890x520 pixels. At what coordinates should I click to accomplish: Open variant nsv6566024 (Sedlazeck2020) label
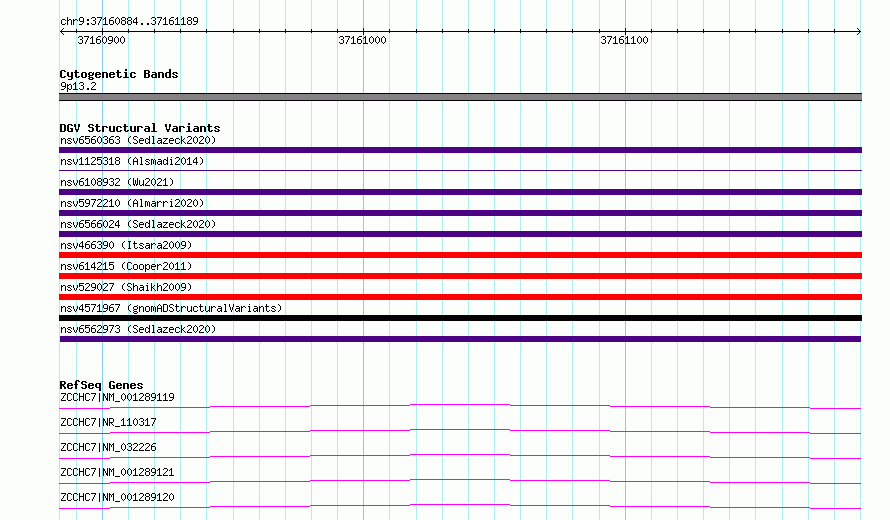pyautogui.click(x=138, y=224)
